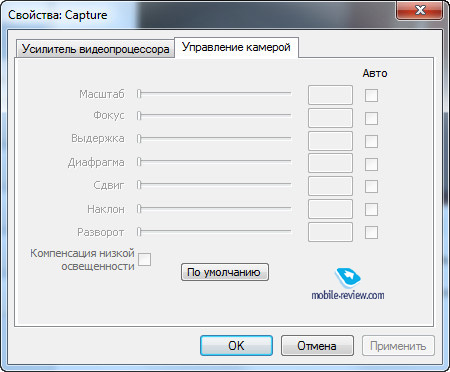Click the Разворот slider handle
Viewport: 450px width, 372px height.
[139, 231]
